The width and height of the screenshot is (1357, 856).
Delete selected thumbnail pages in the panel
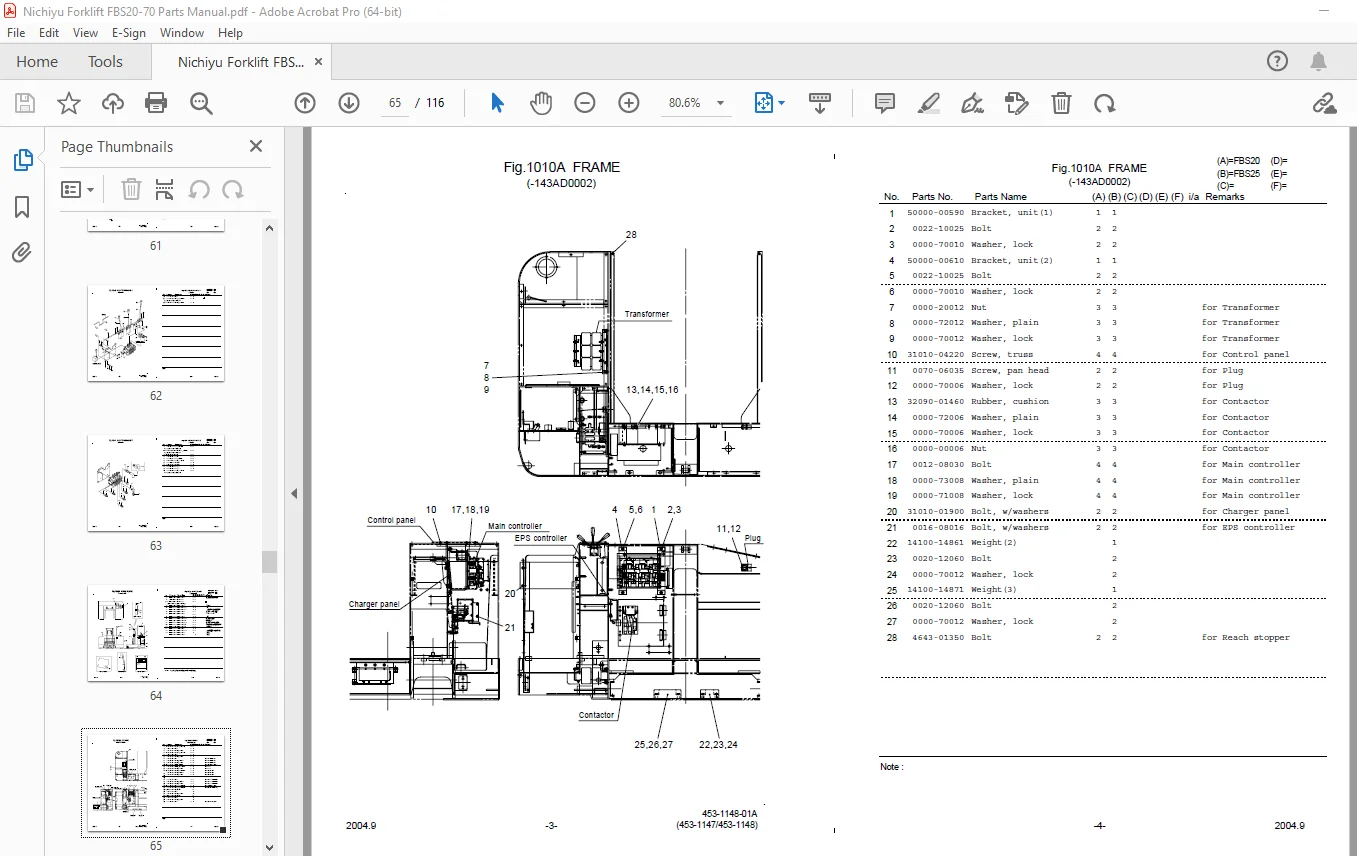pos(131,189)
